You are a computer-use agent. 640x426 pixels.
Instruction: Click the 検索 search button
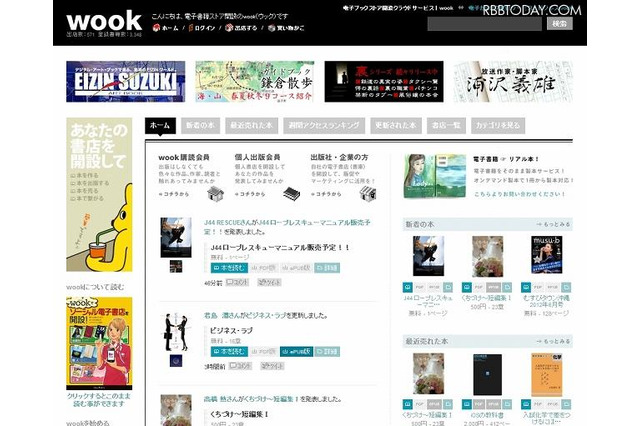click(x=560, y=24)
